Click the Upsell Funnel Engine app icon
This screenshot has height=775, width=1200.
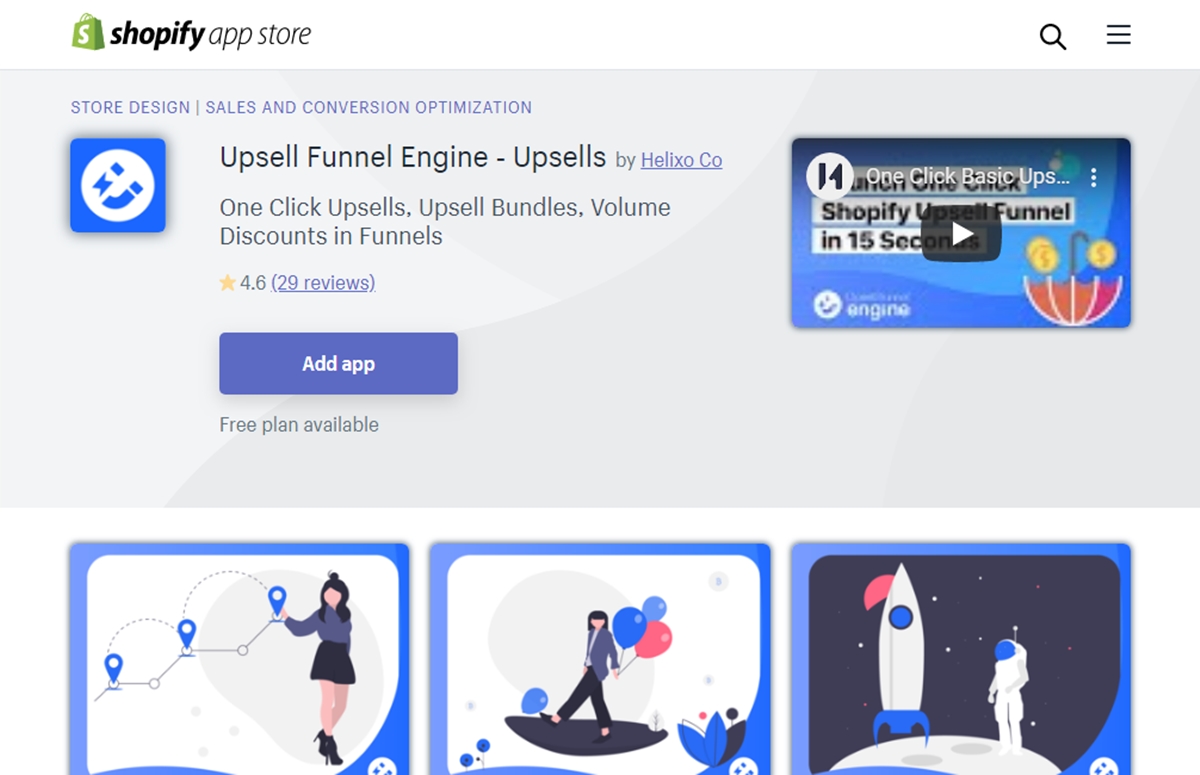(118, 185)
